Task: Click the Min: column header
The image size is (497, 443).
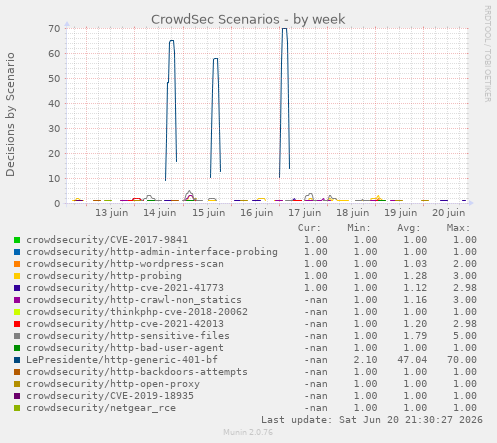Action: [x=359, y=228]
